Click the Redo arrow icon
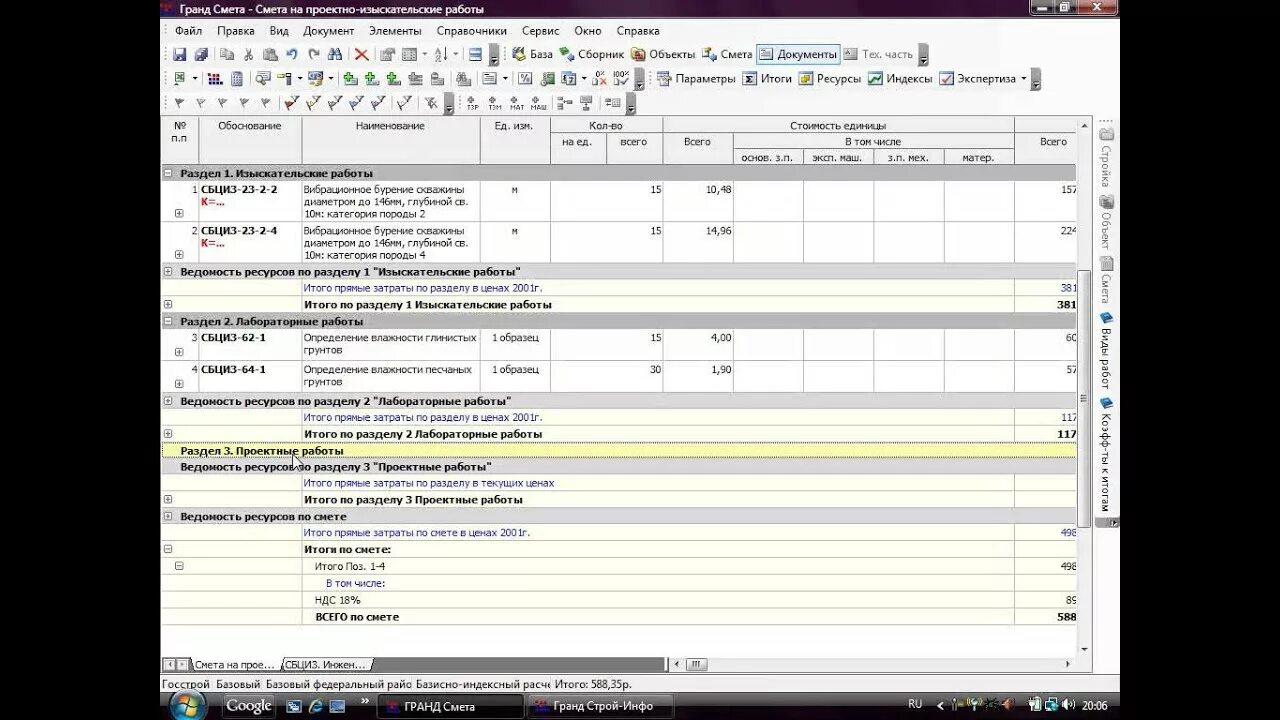Image resolution: width=1280 pixels, height=720 pixels. 314,55
